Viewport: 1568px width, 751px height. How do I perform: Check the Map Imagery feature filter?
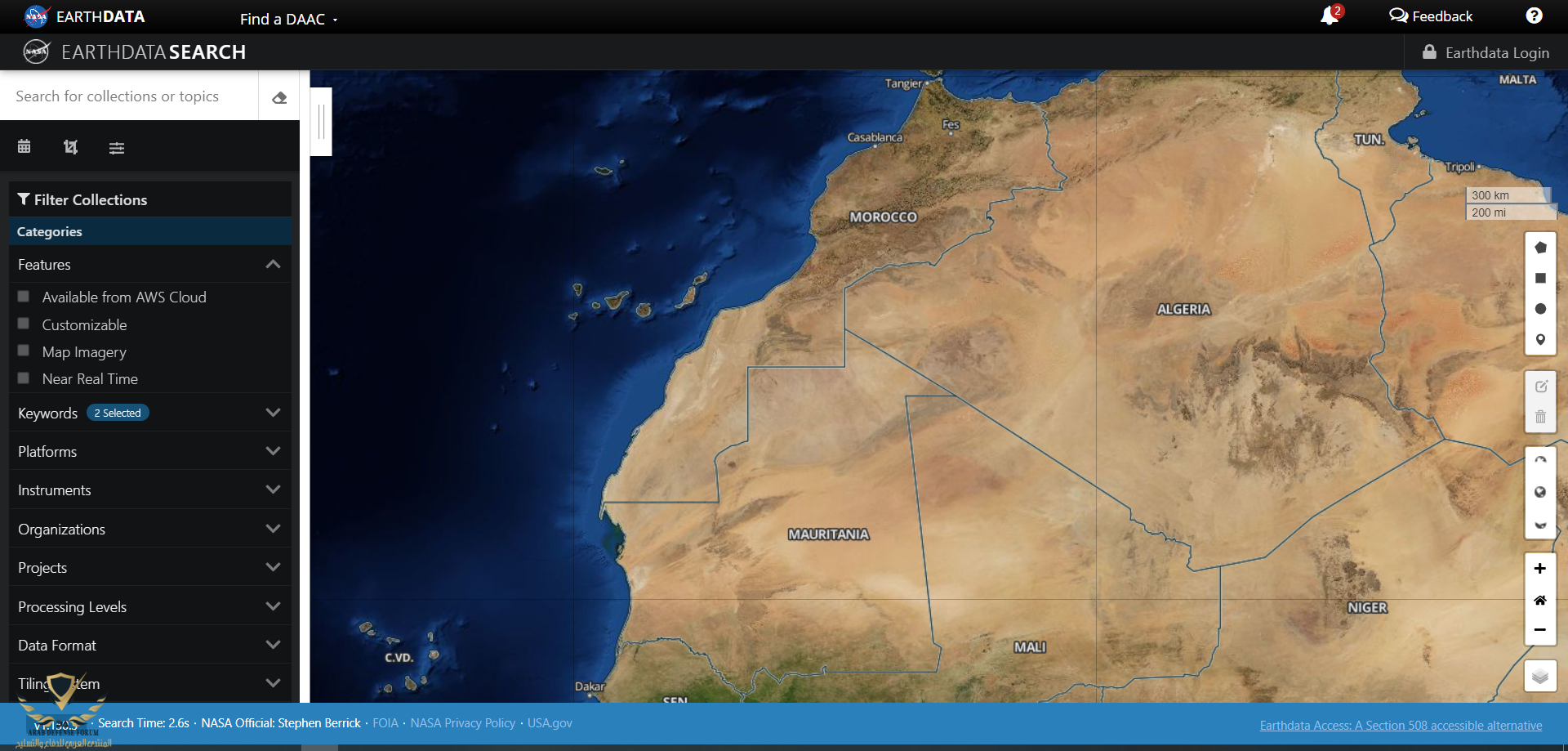pos(24,351)
